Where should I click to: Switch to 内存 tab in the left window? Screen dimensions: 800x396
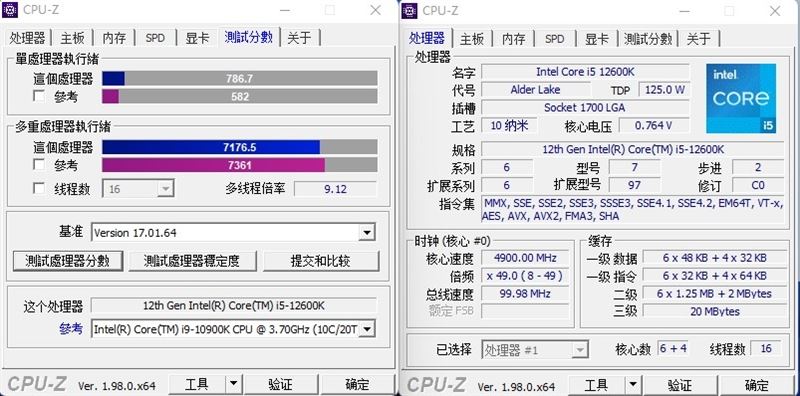tap(114, 38)
